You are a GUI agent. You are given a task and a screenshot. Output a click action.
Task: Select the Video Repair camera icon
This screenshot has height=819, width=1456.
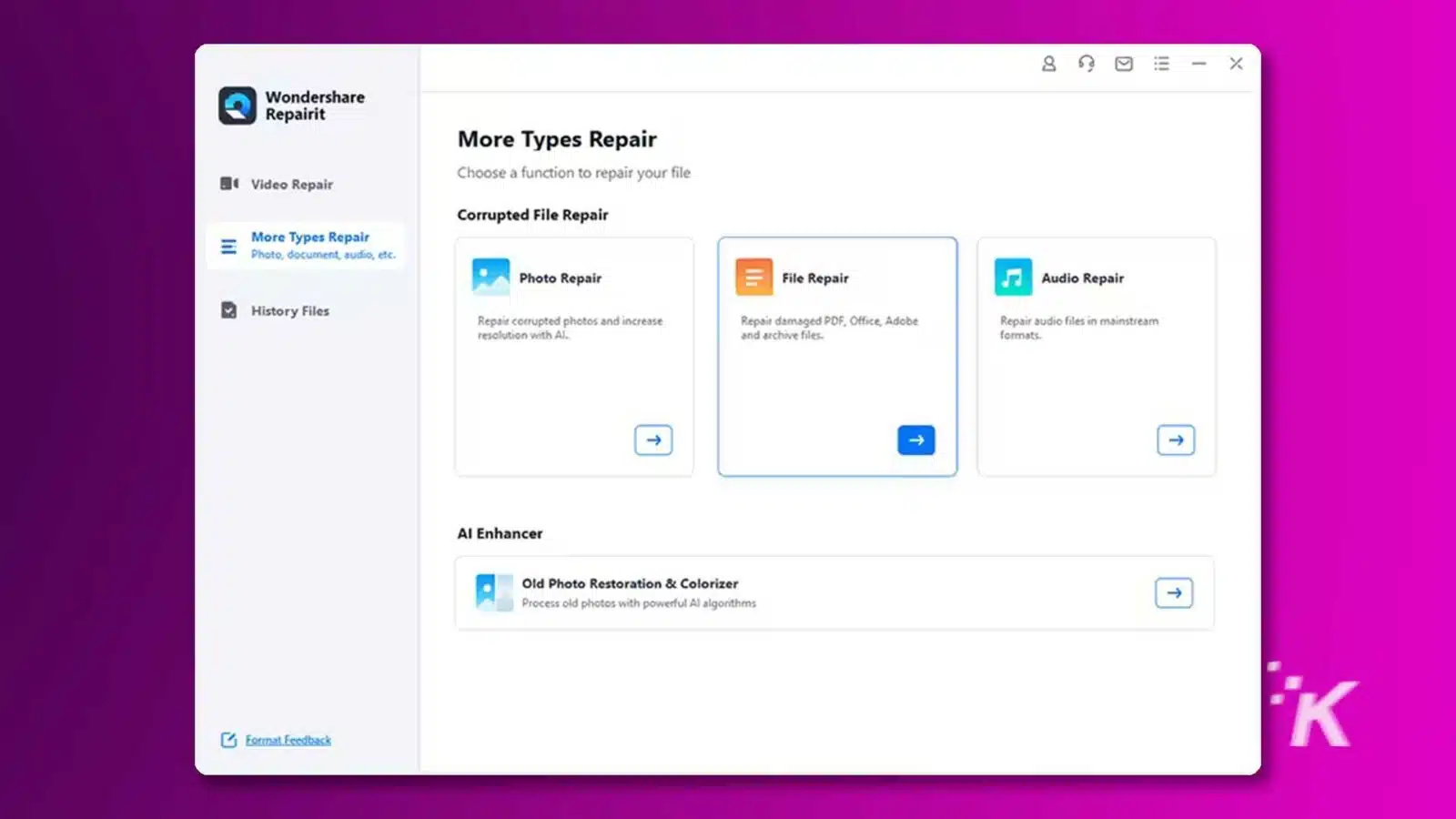228,184
